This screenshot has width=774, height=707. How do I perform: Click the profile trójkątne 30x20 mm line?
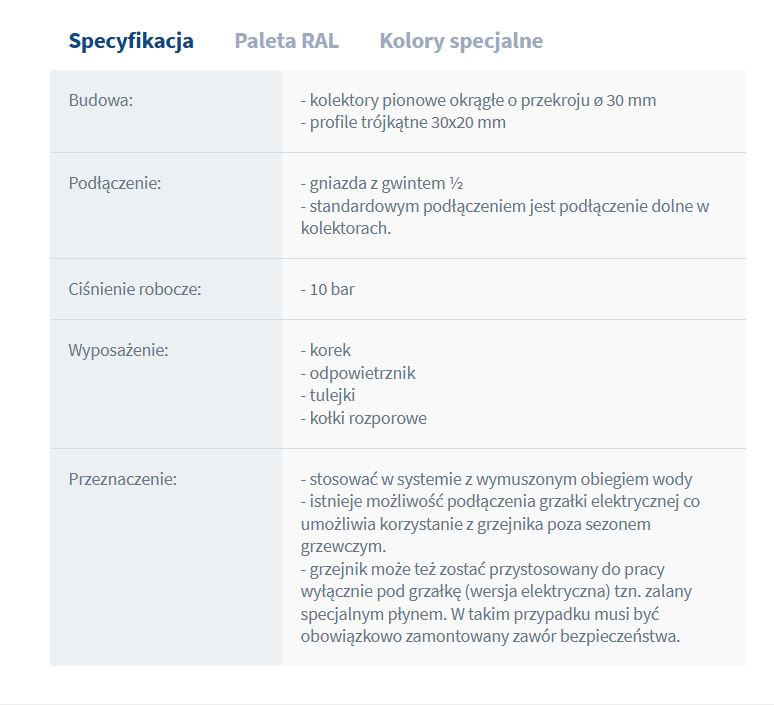[x=403, y=122]
